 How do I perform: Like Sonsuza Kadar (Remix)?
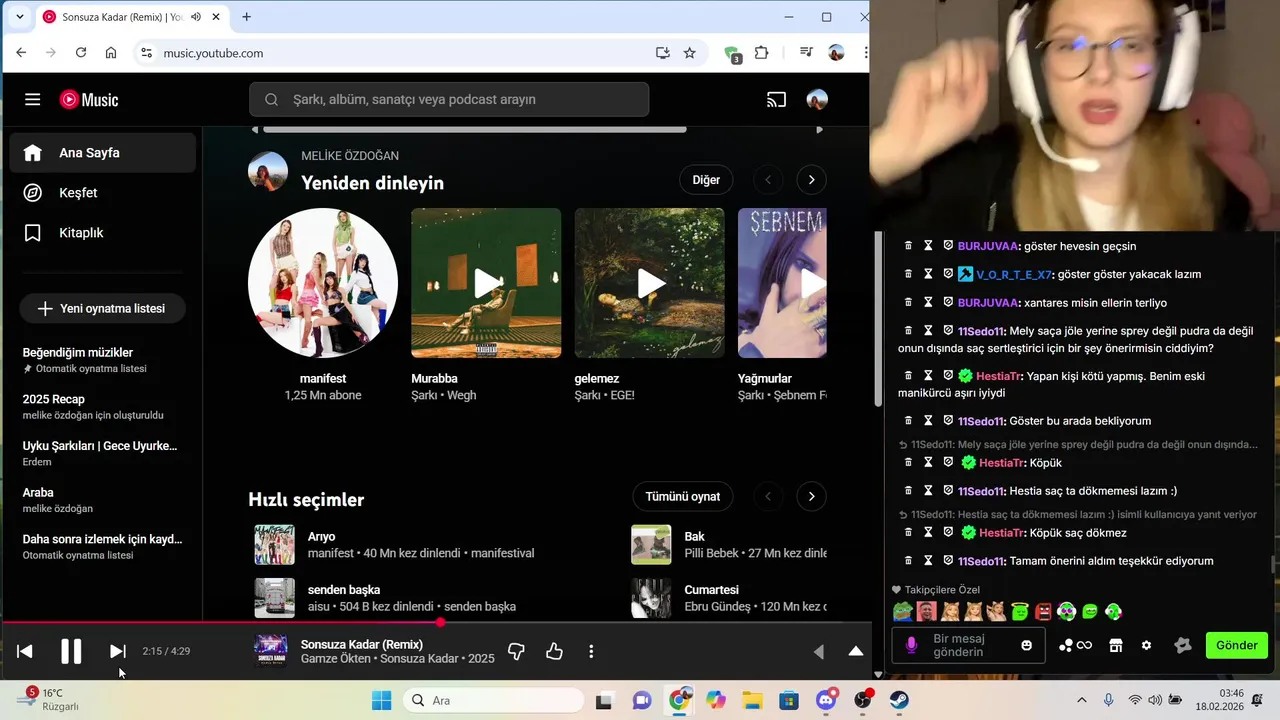pos(554,651)
